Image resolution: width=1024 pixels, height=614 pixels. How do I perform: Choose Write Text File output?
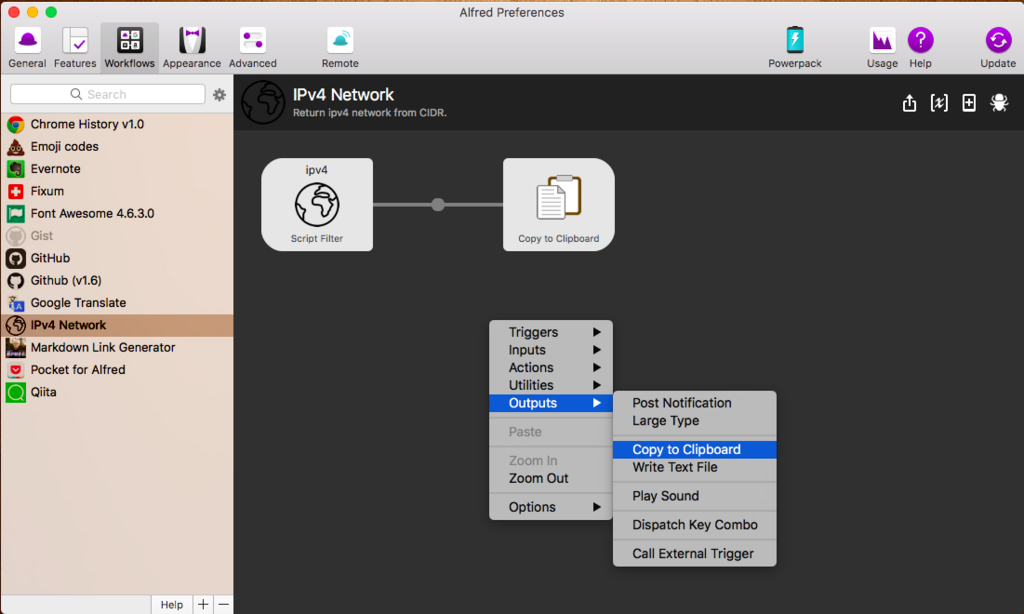(x=695, y=467)
